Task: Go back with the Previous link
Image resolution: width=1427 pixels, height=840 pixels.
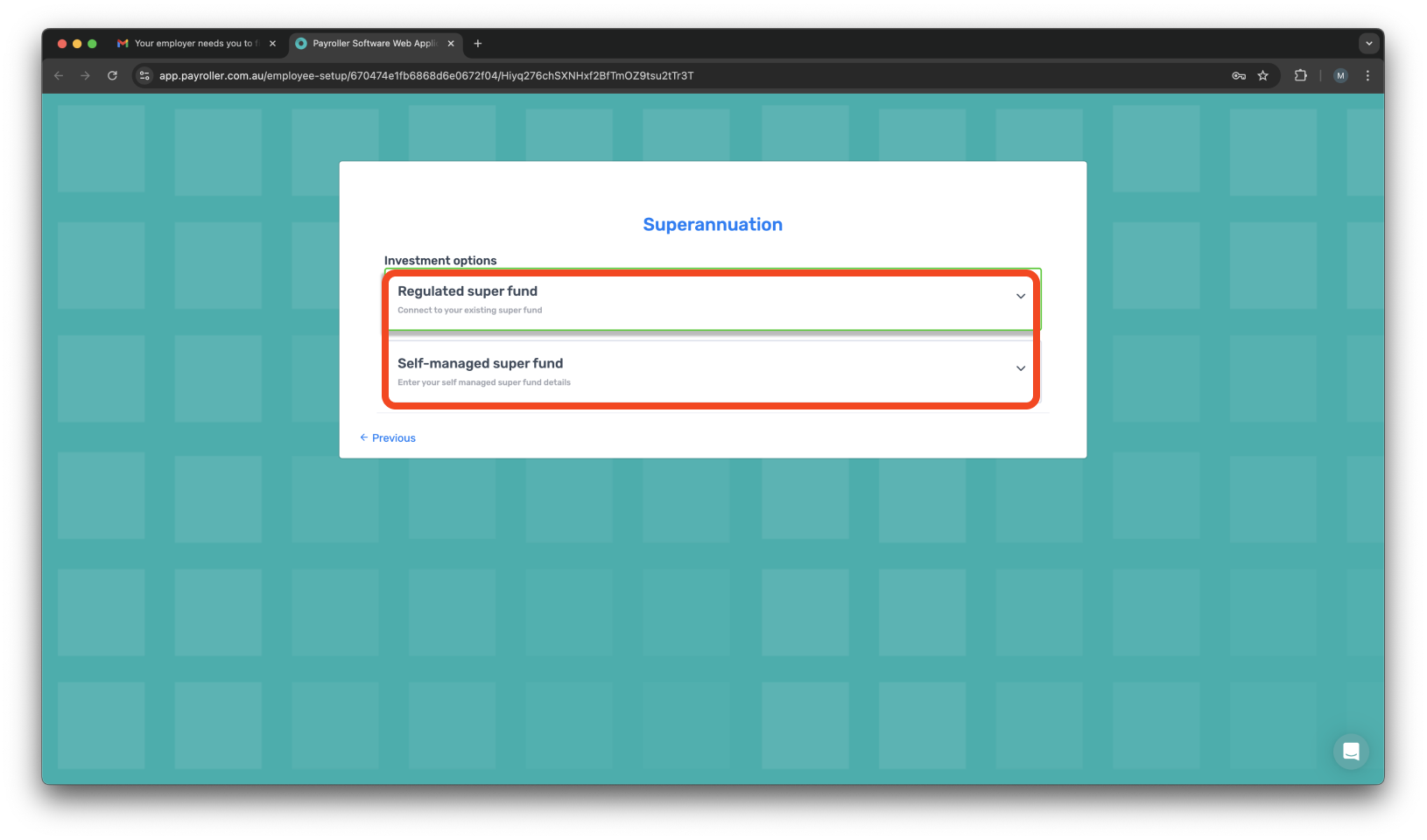Action: click(388, 437)
